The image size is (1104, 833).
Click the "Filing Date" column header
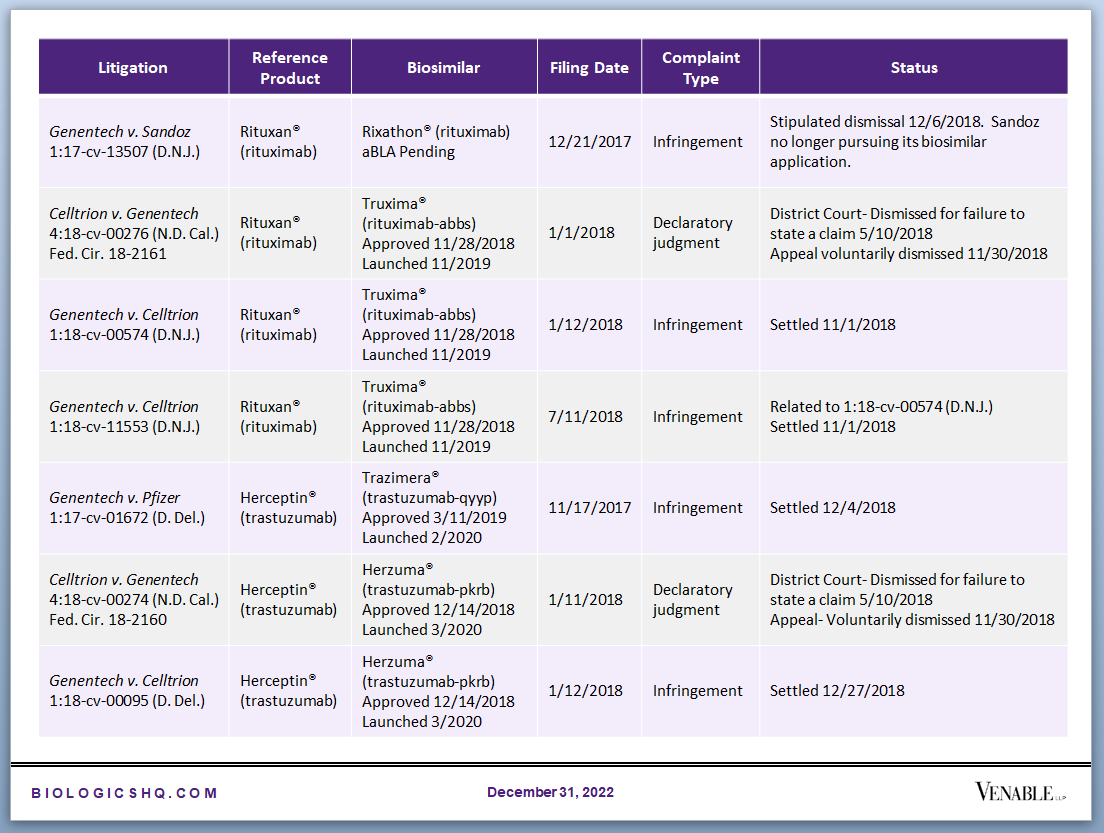click(x=589, y=68)
